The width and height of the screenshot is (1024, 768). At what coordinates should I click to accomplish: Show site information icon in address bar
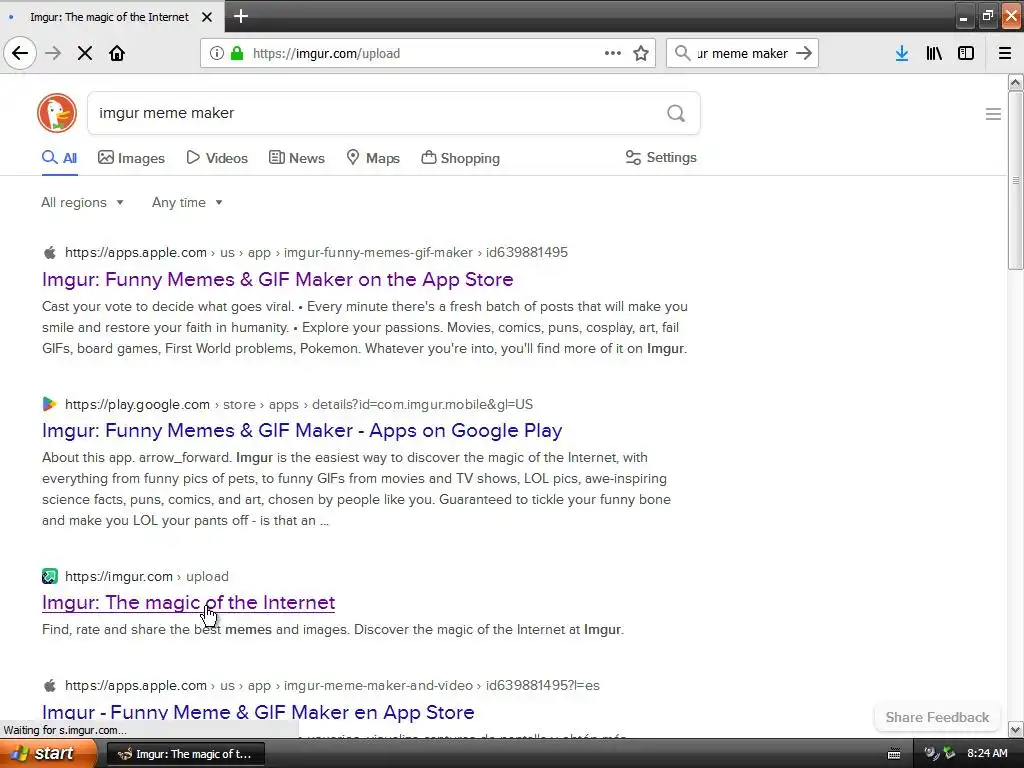(217, 53)
